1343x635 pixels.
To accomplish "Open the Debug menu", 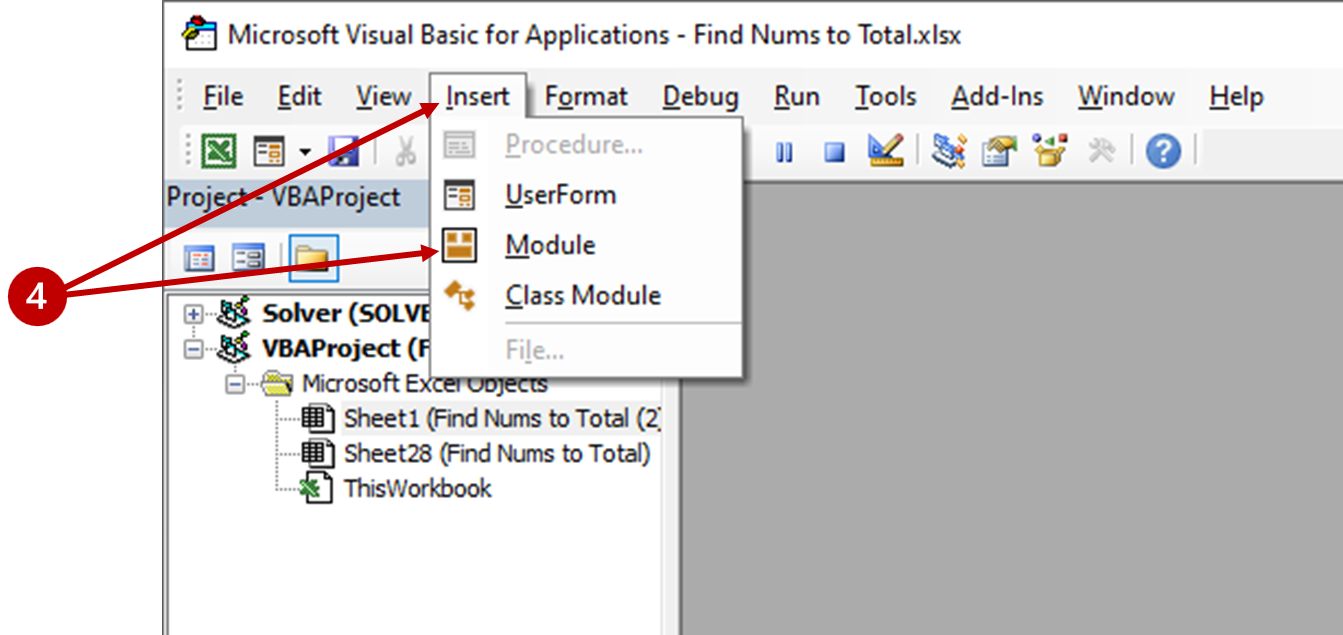I will point(700,97).
